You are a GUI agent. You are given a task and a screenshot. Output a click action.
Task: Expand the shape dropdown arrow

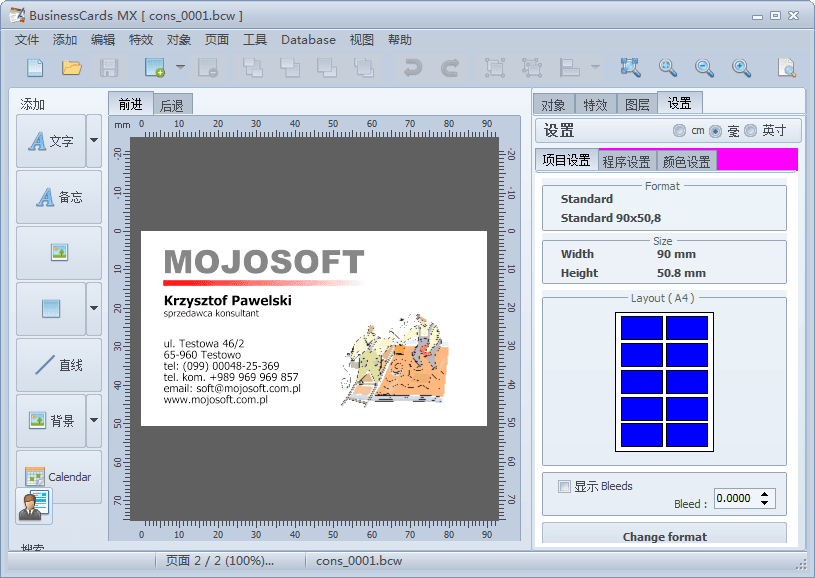[94, 309]
